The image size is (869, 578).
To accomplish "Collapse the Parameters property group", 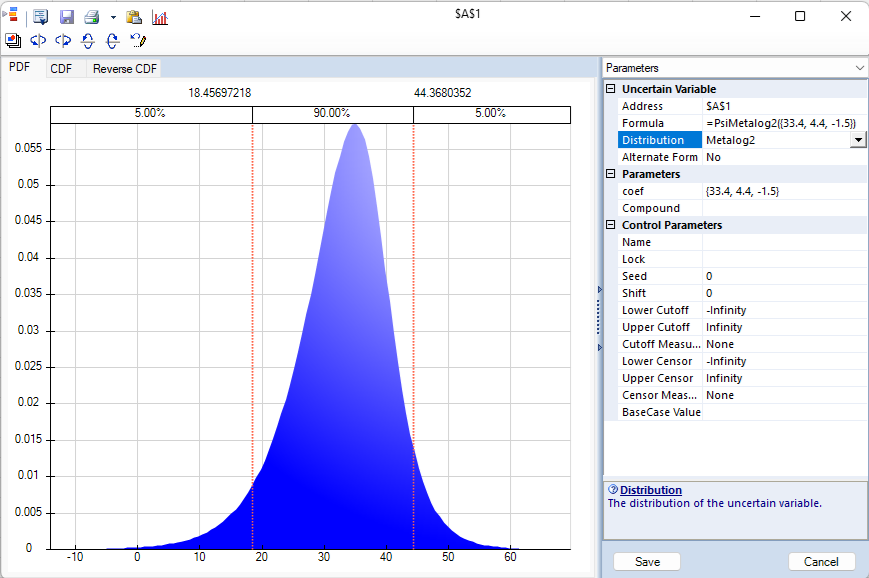I will tap(611, 174).
